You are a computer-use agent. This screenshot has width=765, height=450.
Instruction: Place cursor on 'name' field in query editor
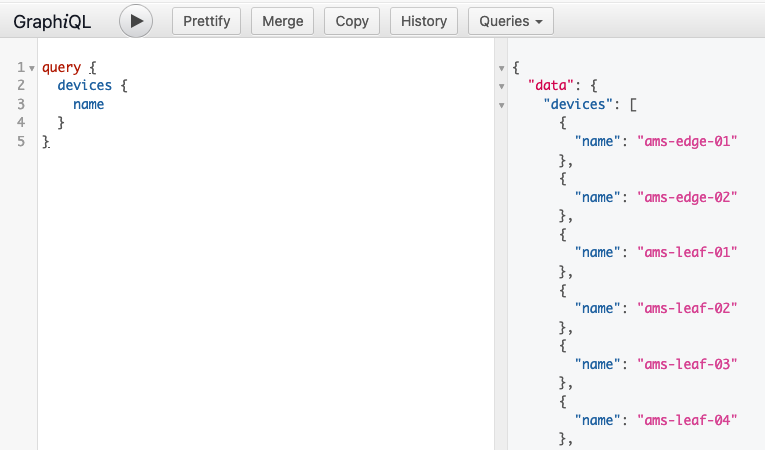[x=89, y=104]
